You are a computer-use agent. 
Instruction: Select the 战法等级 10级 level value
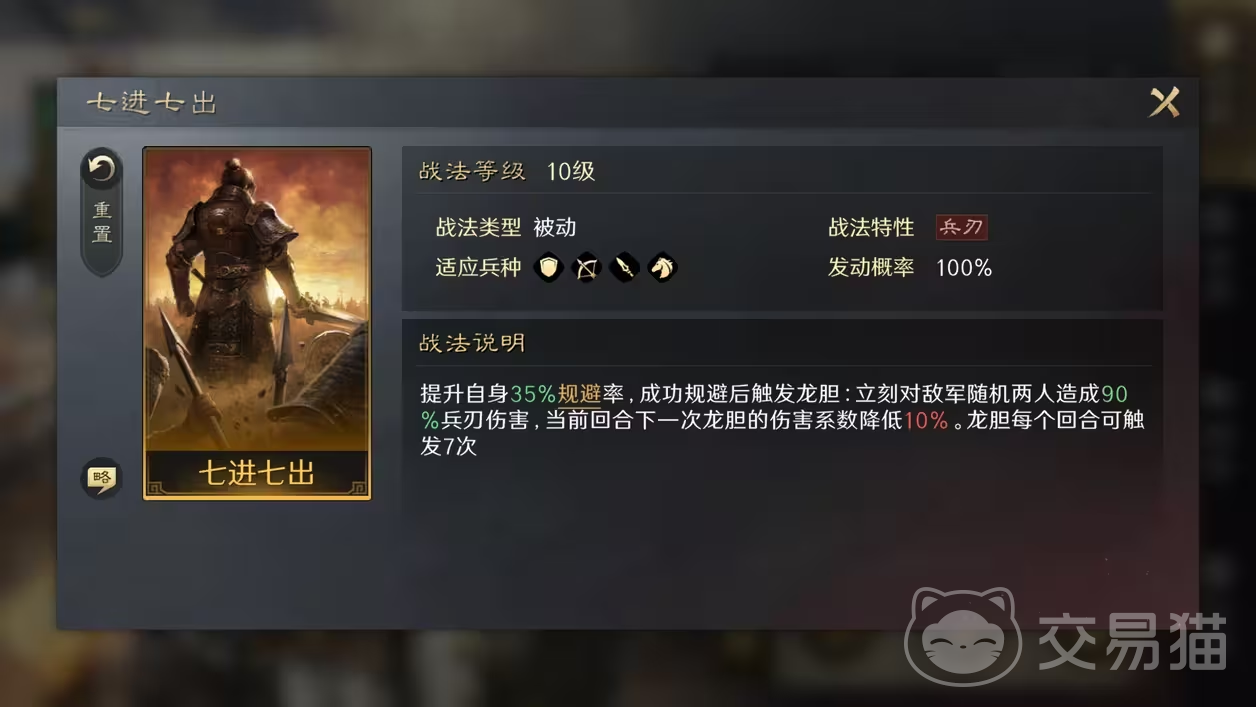[571, 171]
